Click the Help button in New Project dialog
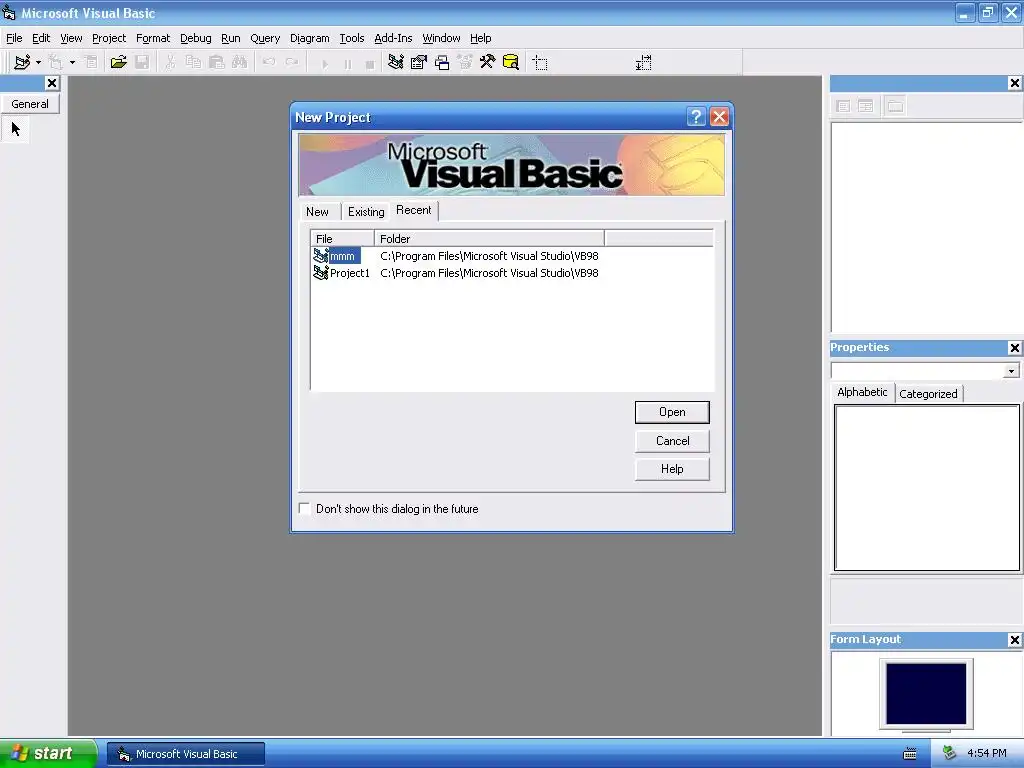The image size is (1024, 768). [x=672, y=469]
